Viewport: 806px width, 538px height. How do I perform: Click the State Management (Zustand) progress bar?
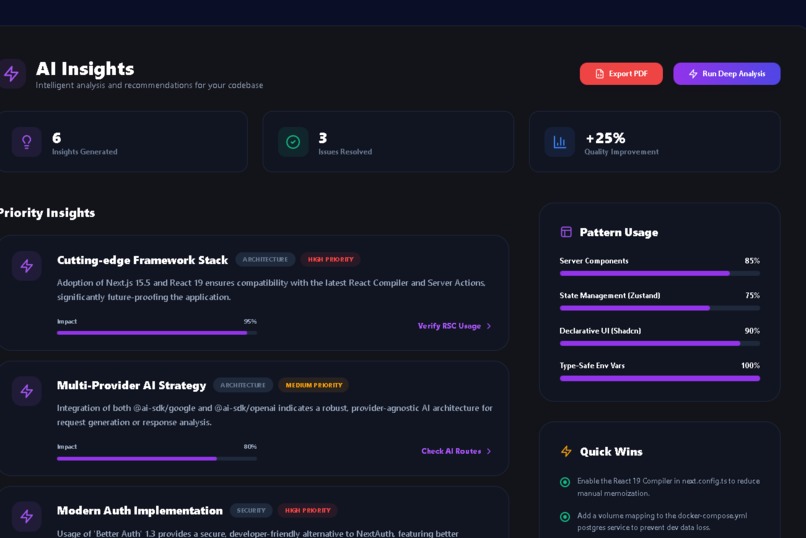660,308
